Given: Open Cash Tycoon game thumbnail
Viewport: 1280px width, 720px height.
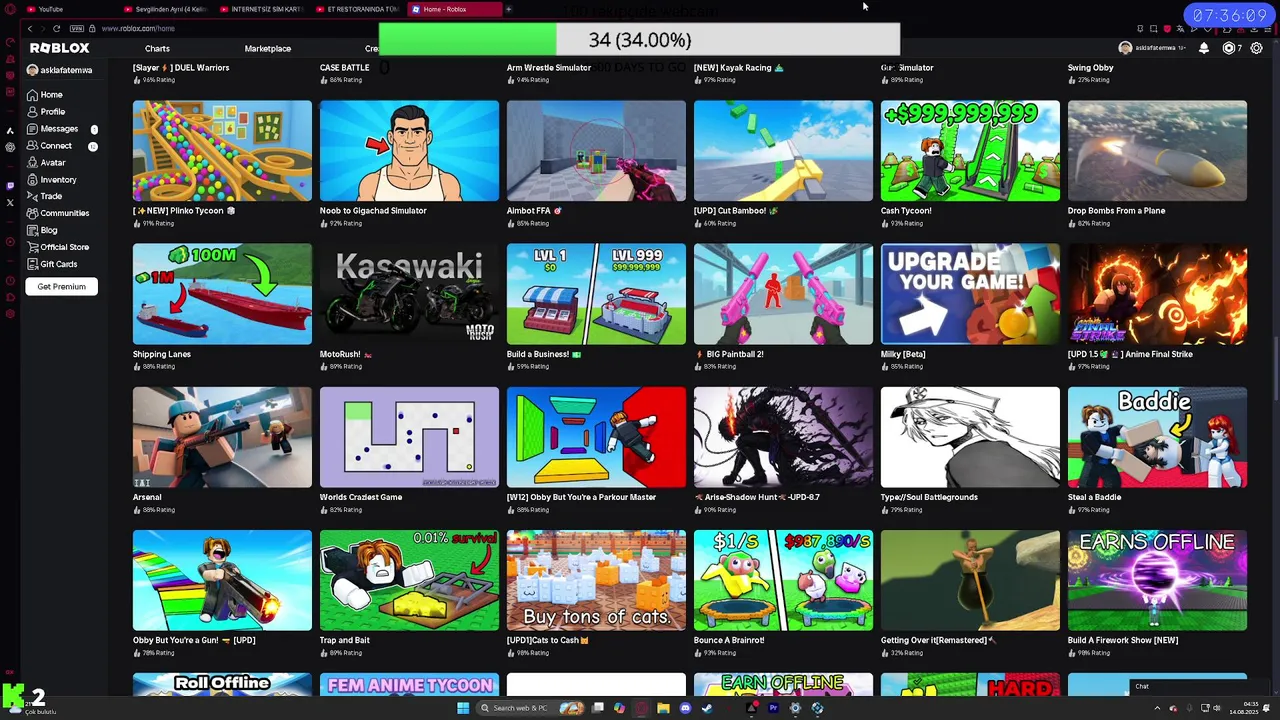Looking at the screenshot, I should pyautogui.click(x=970, y=150).
